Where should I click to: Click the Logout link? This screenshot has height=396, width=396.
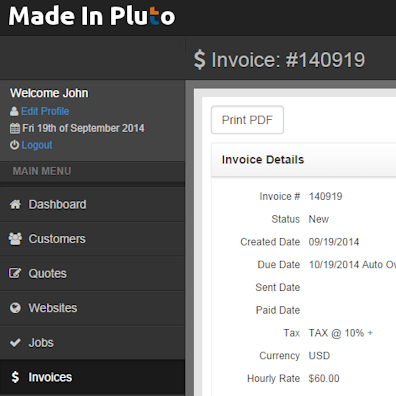pyautogui.click(x=37, y=145)
